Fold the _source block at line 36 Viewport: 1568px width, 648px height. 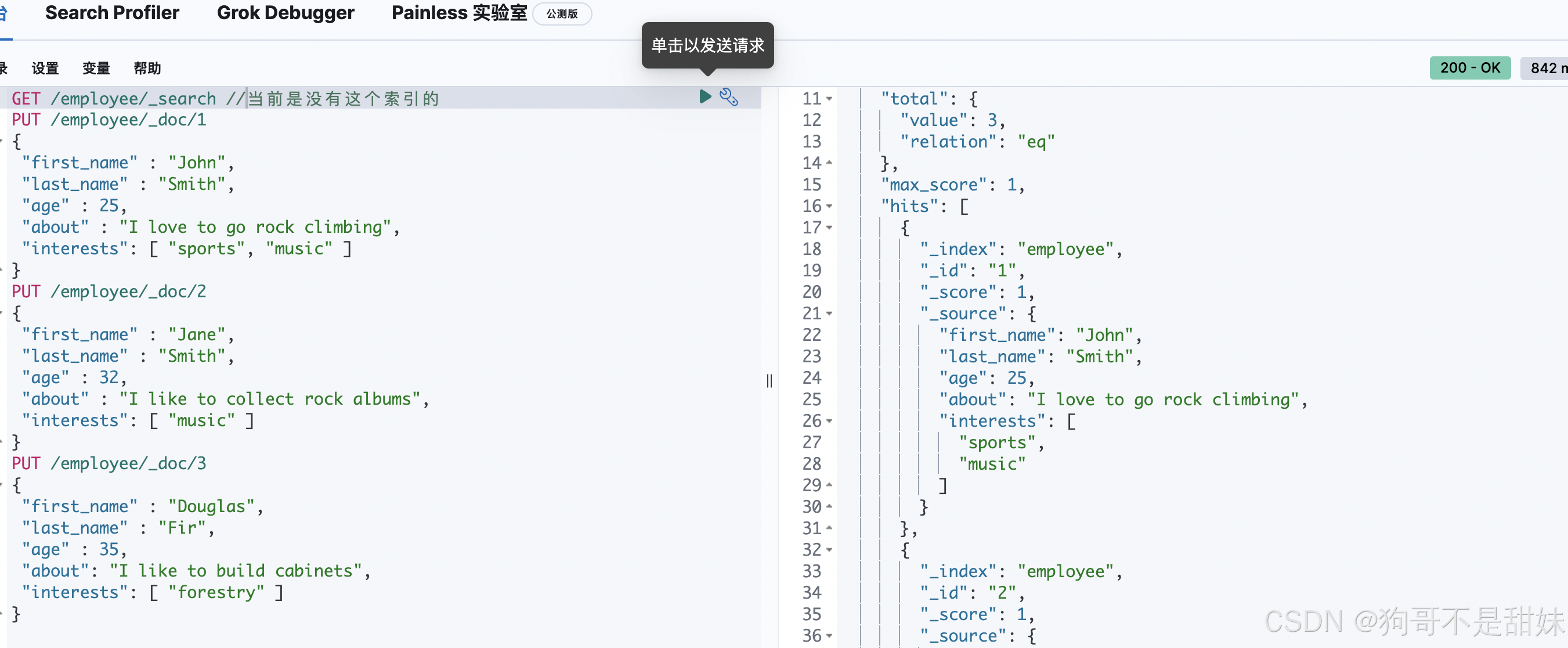(829, 636)
